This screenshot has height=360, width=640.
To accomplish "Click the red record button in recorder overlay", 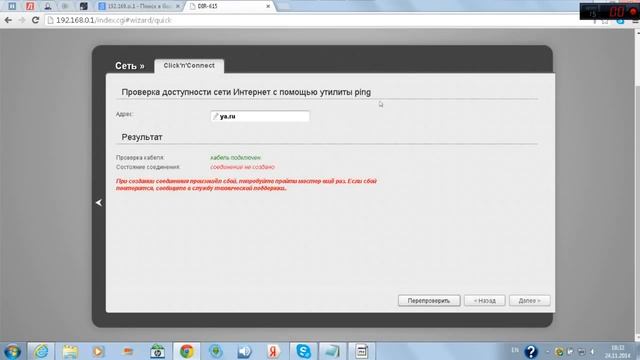I will [x=633, y=12].
